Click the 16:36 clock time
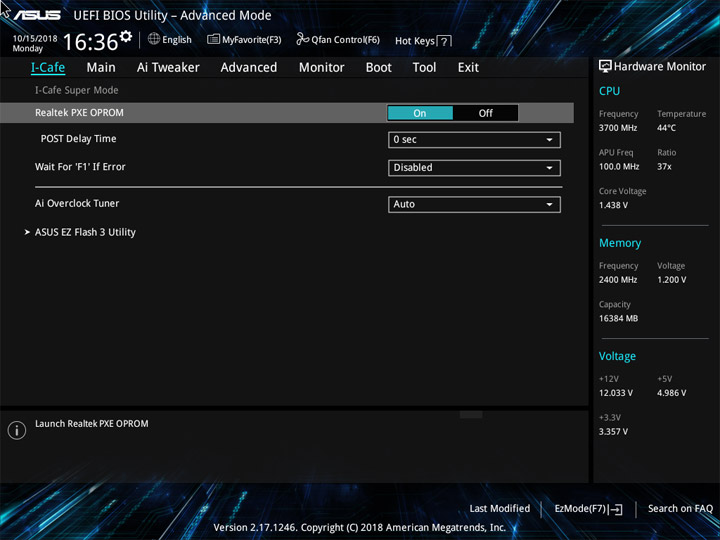 (90, 42)
